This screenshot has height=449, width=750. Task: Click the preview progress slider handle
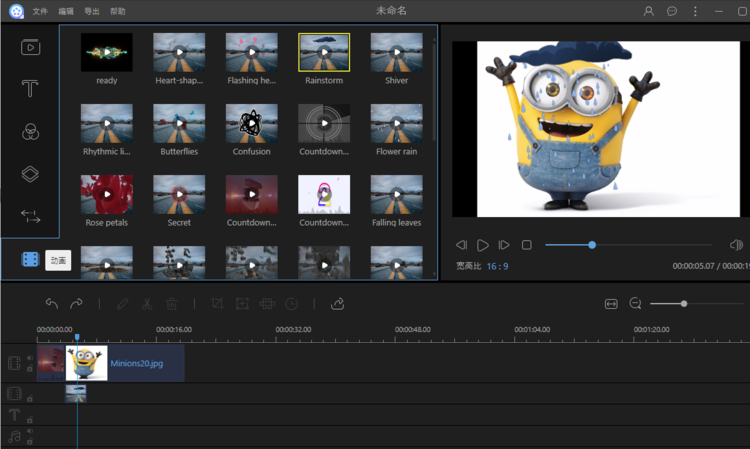click(592, 245)
